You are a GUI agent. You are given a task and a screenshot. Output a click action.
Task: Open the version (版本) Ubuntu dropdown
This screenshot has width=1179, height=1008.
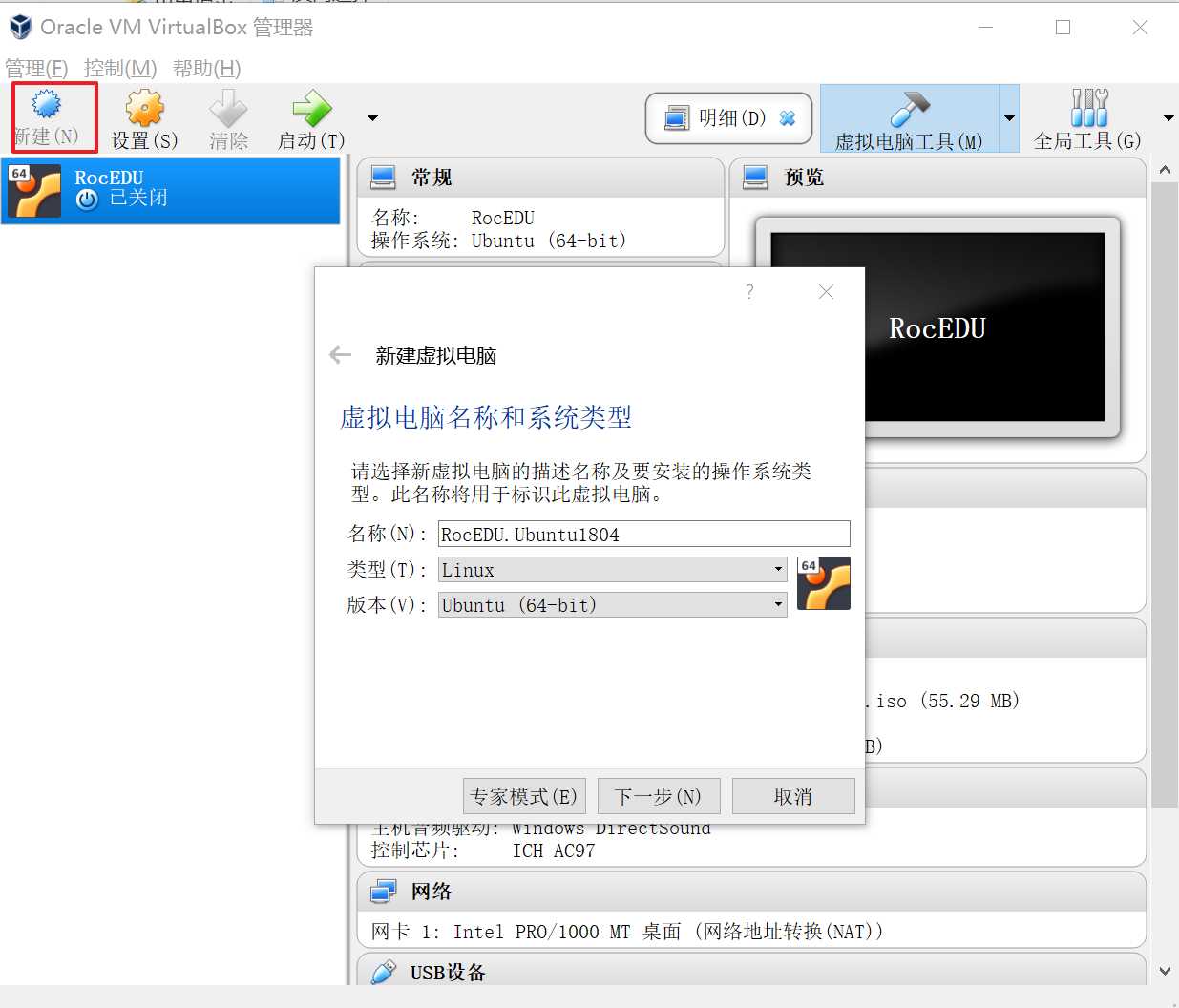pos(612,605)
